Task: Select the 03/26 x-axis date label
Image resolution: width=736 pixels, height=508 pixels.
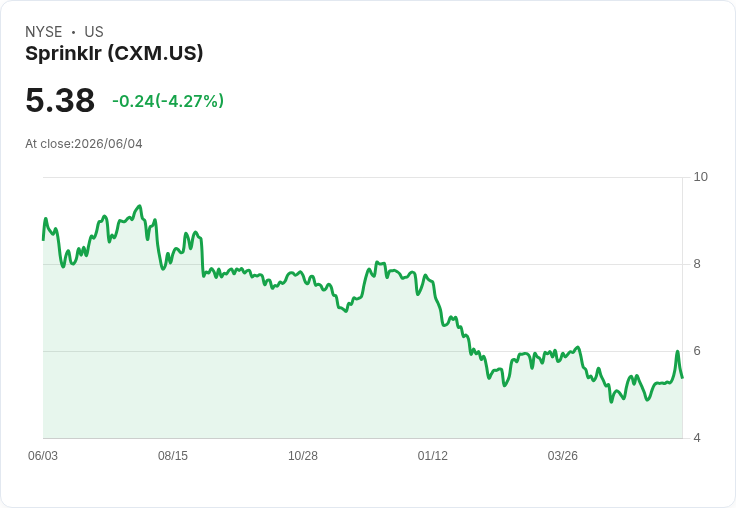Action: point(562,455)
